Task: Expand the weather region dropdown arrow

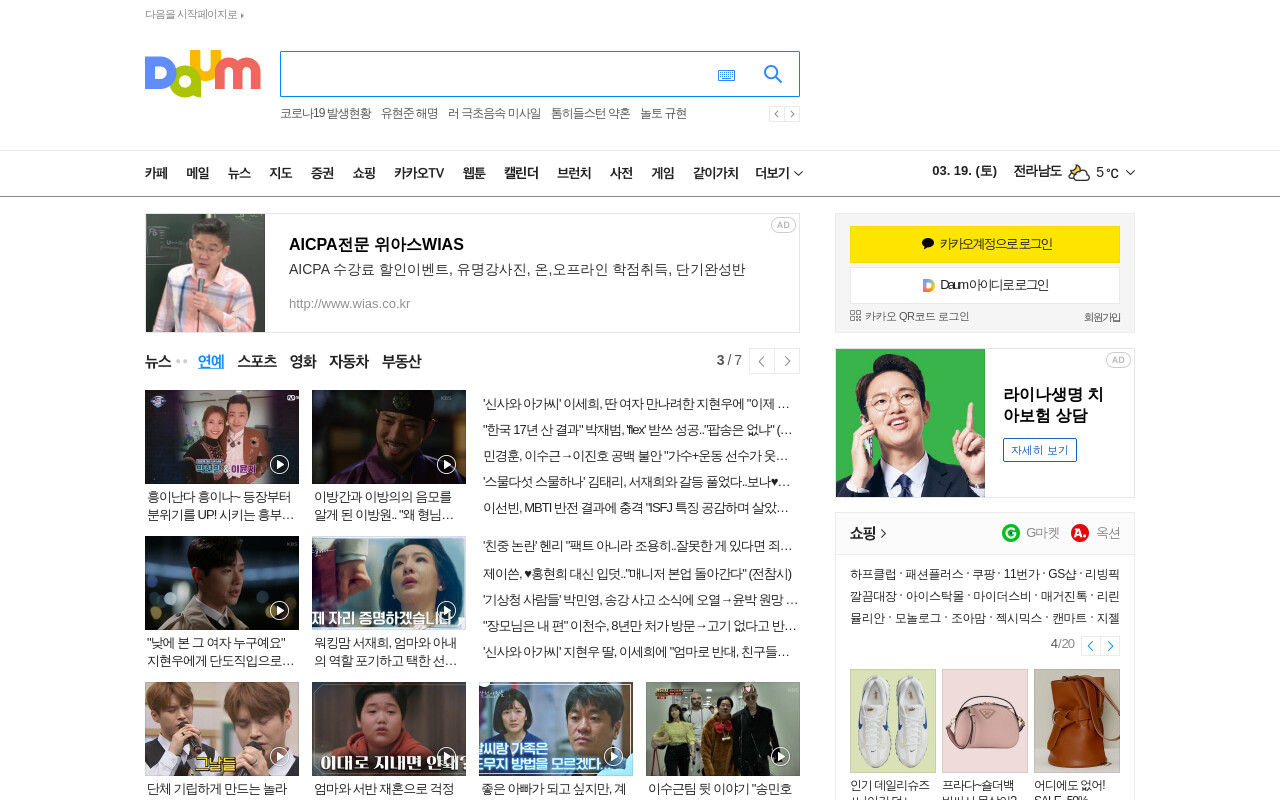Action: click(1130, 172)
